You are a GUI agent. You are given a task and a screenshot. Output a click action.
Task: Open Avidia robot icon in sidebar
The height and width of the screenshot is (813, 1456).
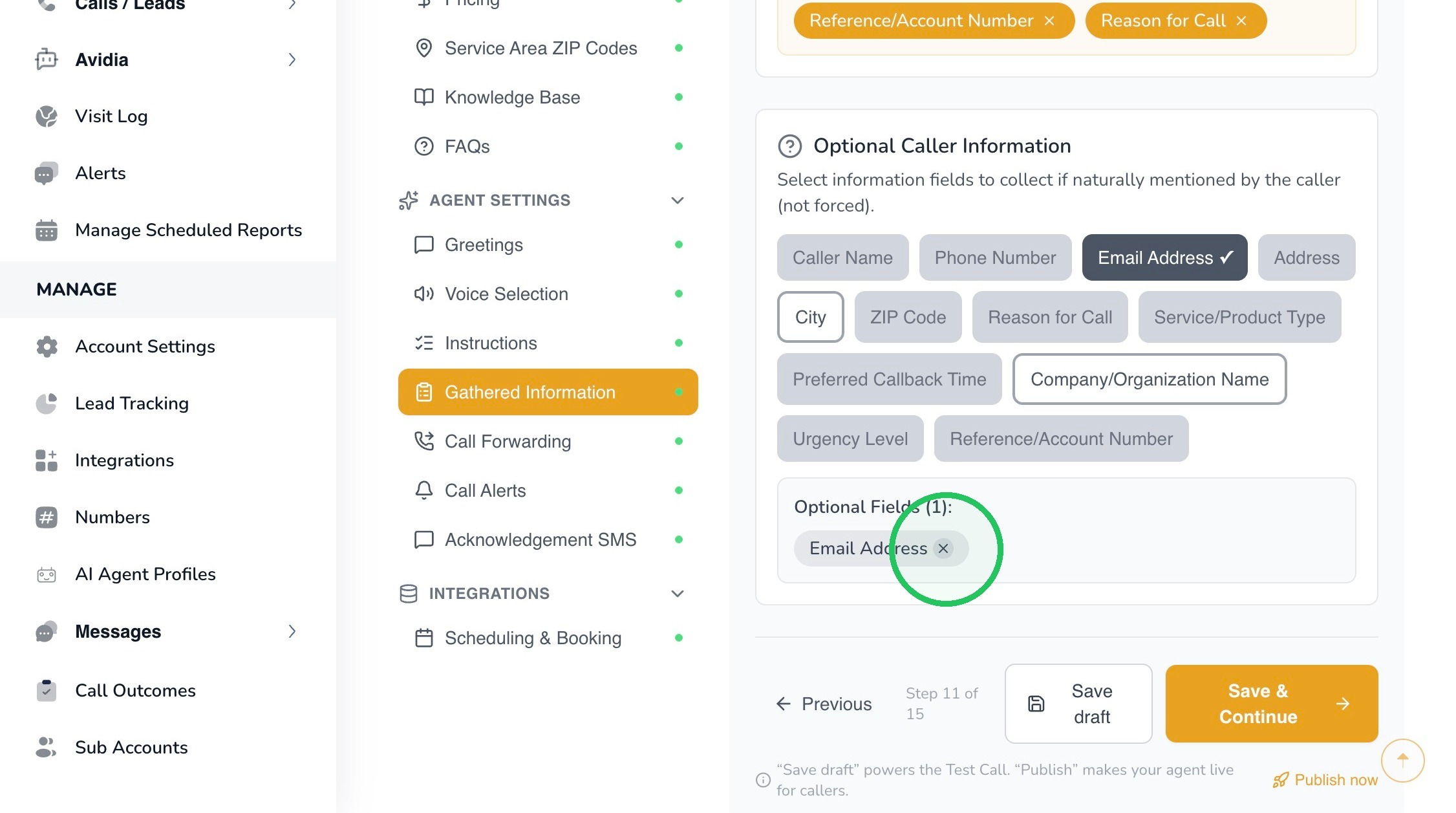pos(47,60)
